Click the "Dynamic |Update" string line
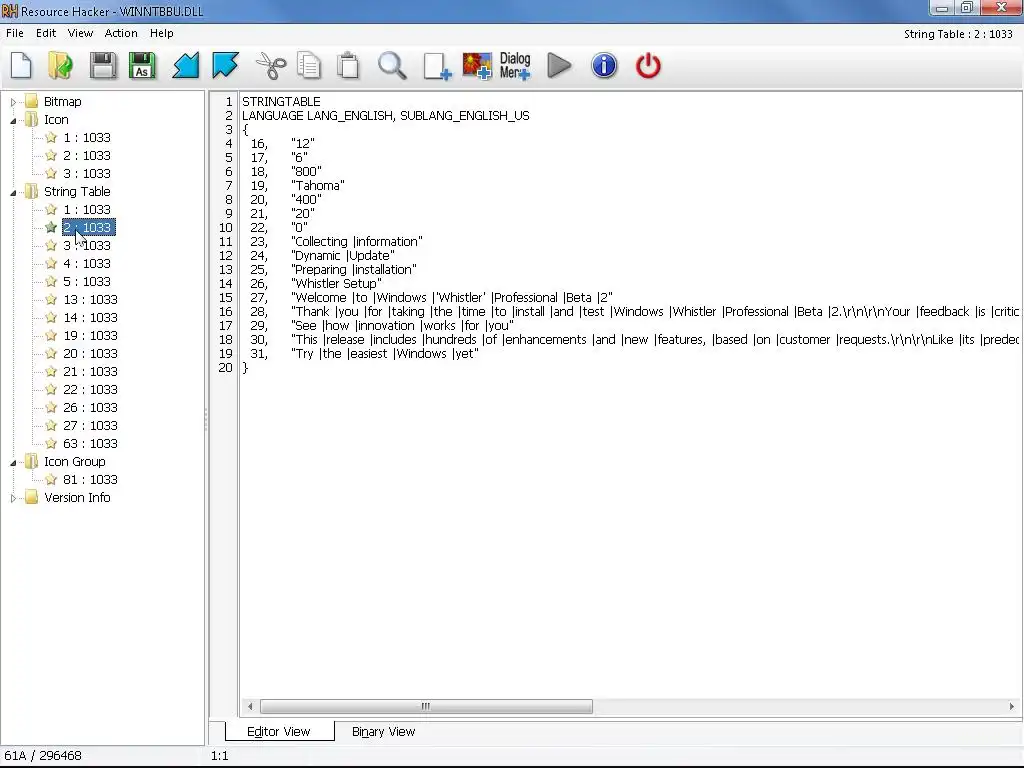1024x768 pixels. point(343,255)
